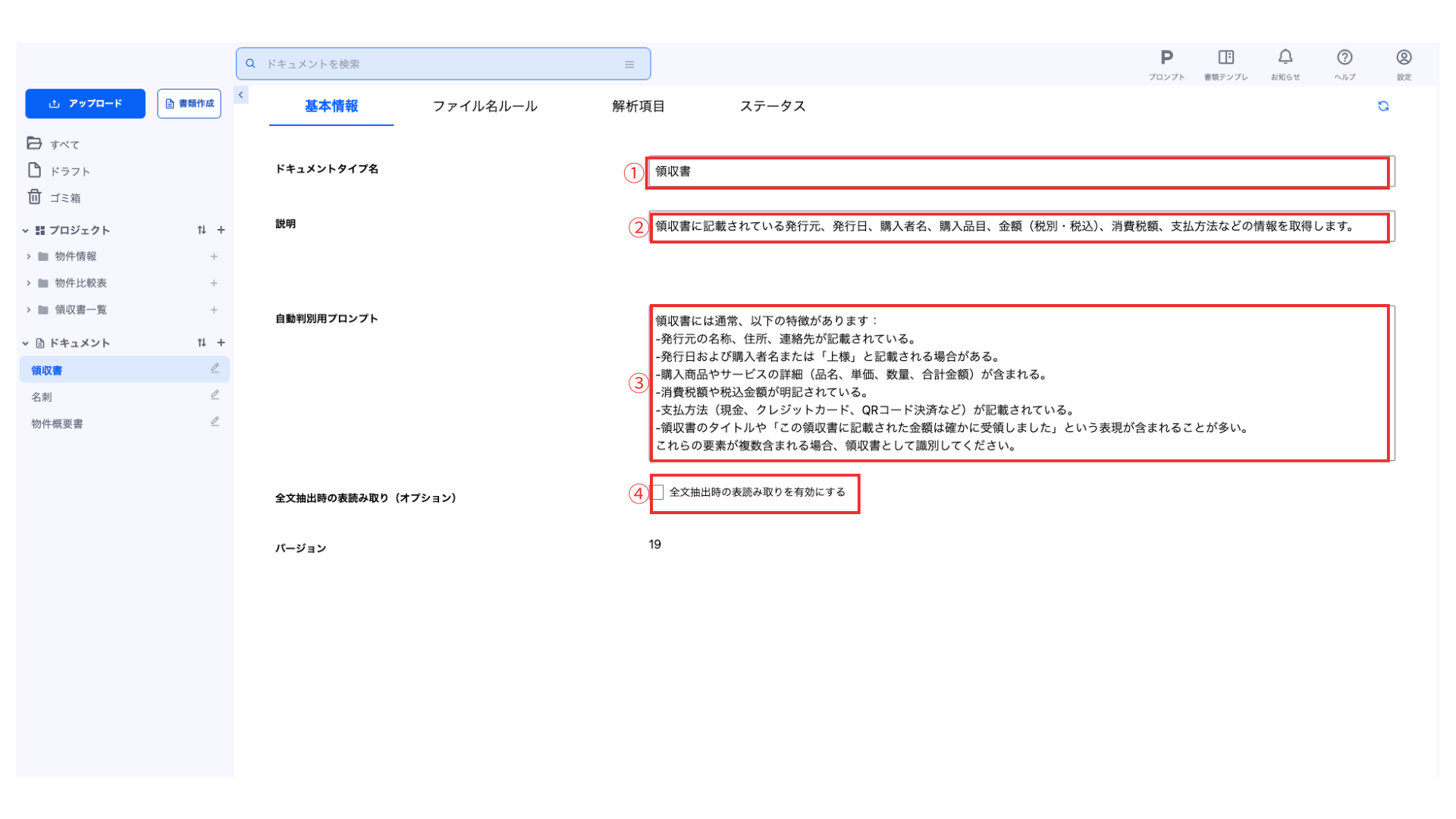Open the Prompt (プロンプト) icon
This screenshot has height=819, width=1456.
point(1166,58)
